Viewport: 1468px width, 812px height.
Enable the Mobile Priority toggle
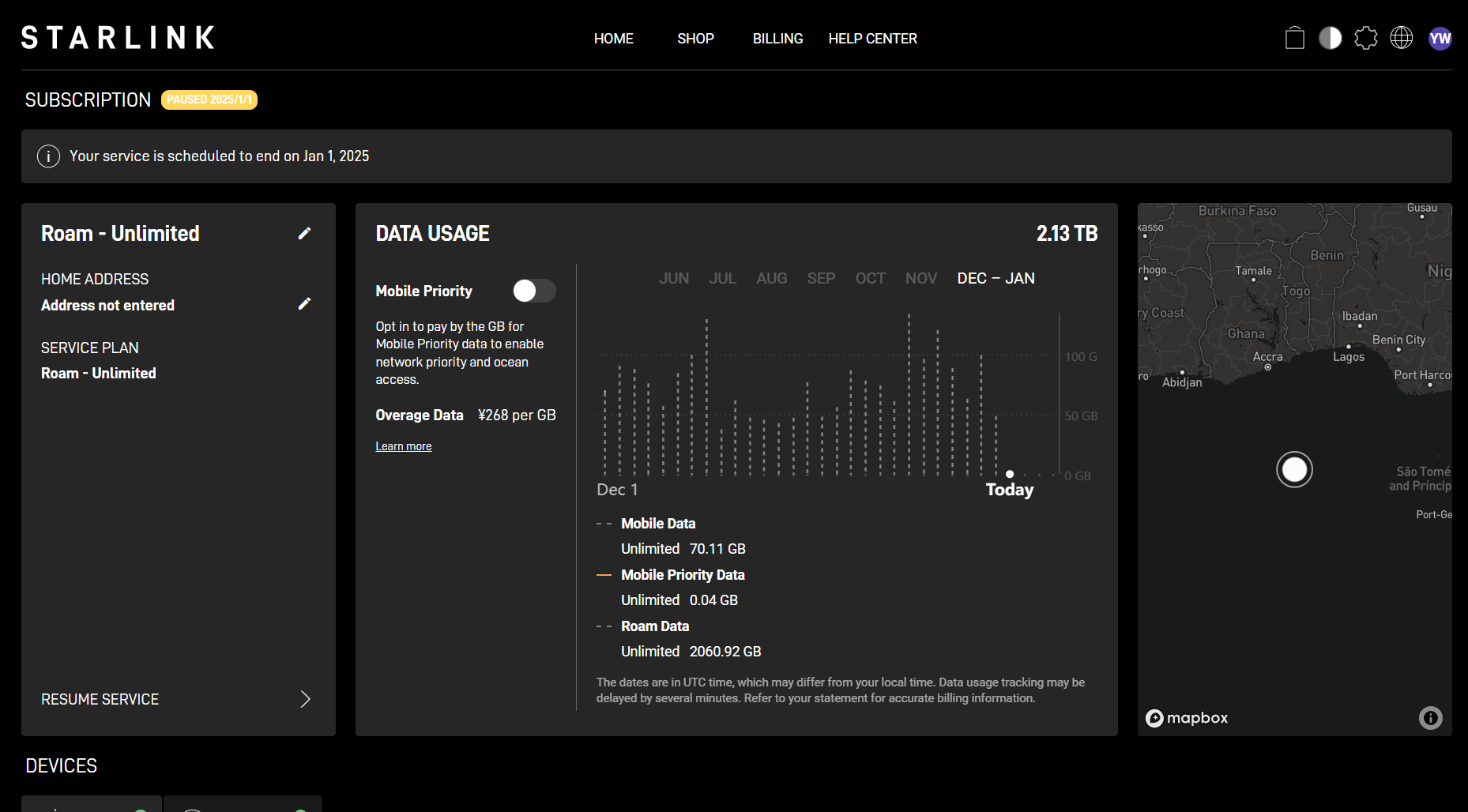(534, 291)
